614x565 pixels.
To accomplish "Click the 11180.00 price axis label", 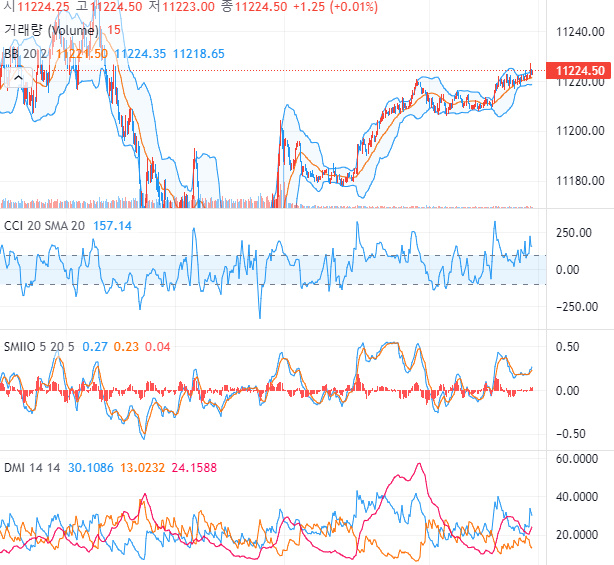I will 580,181.
